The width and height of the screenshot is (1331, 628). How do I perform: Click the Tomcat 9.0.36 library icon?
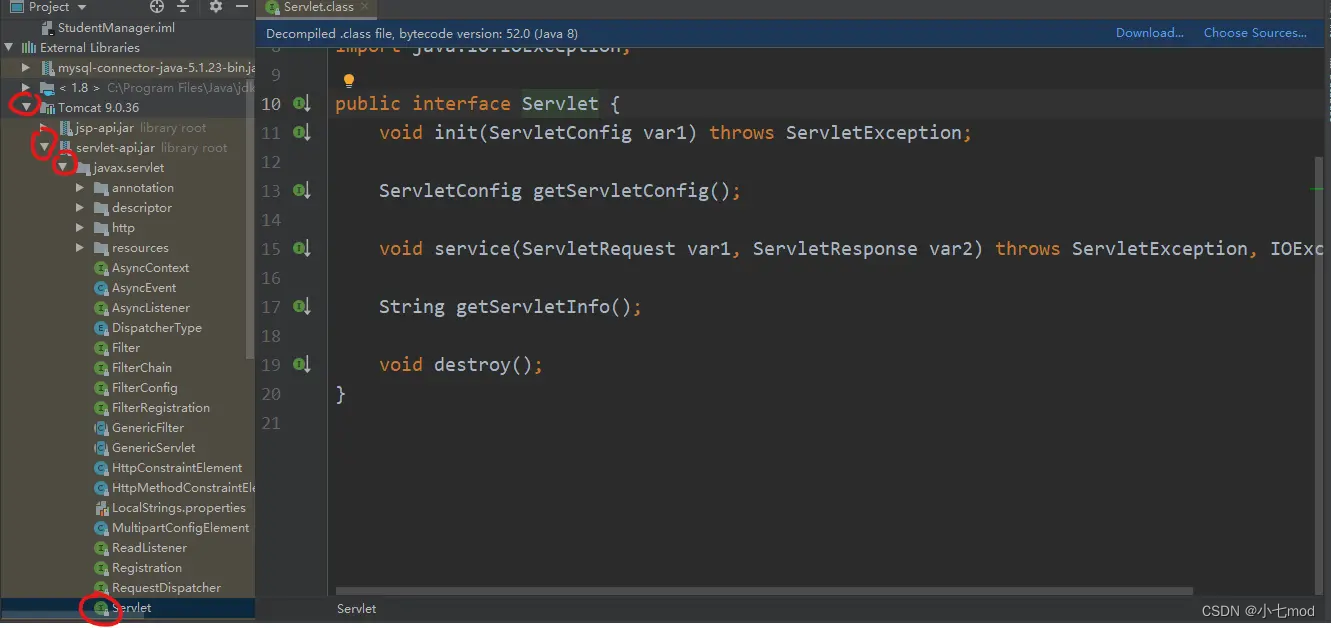tap(47, 108)
